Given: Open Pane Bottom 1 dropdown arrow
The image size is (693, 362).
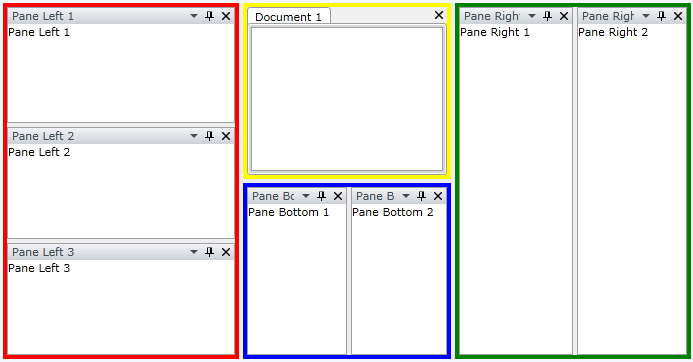Looking at the screenshot, I should pyautogui.click(x=306, y=196).
